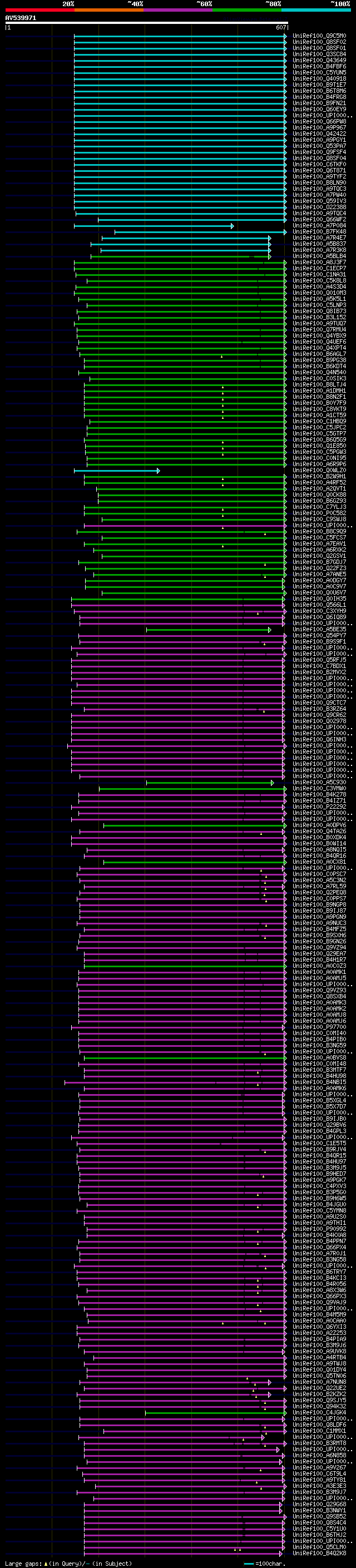
Task: Select the UniRef100_B8LTJ4 label
Action: click(319, 385)
